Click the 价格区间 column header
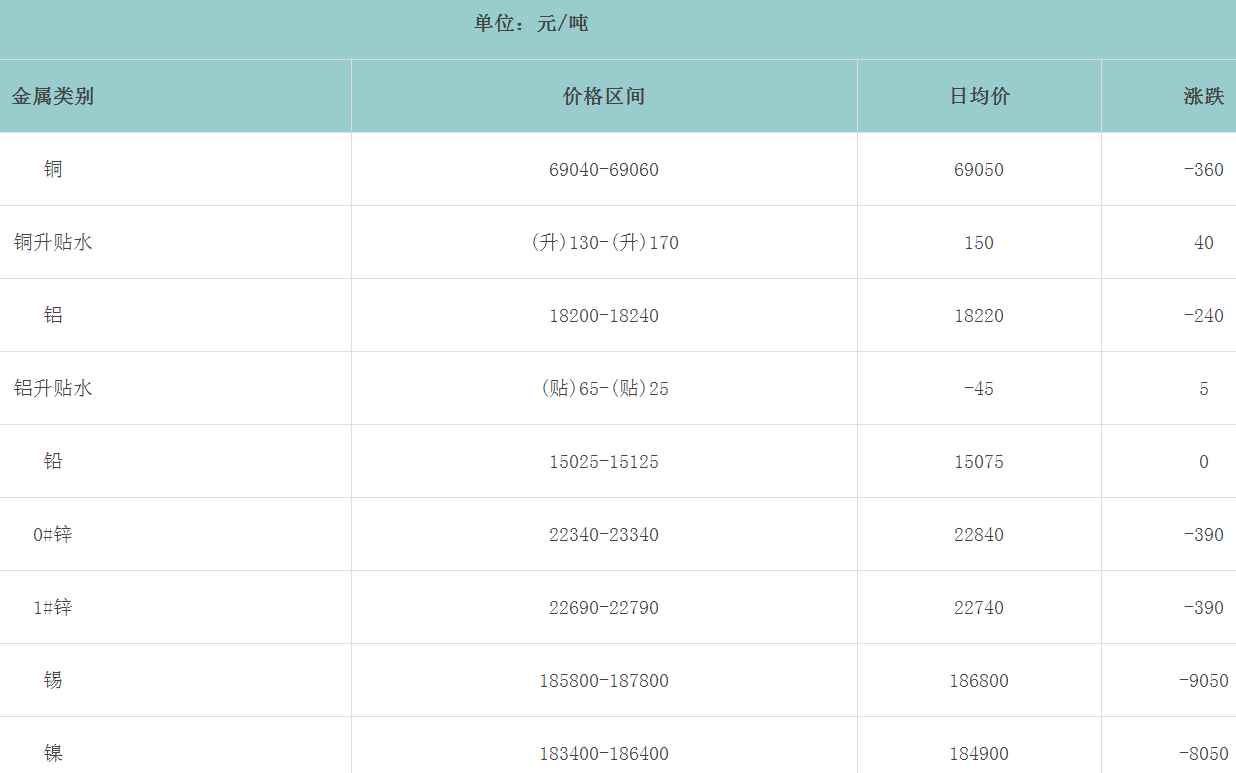 [x=604, y=96]
